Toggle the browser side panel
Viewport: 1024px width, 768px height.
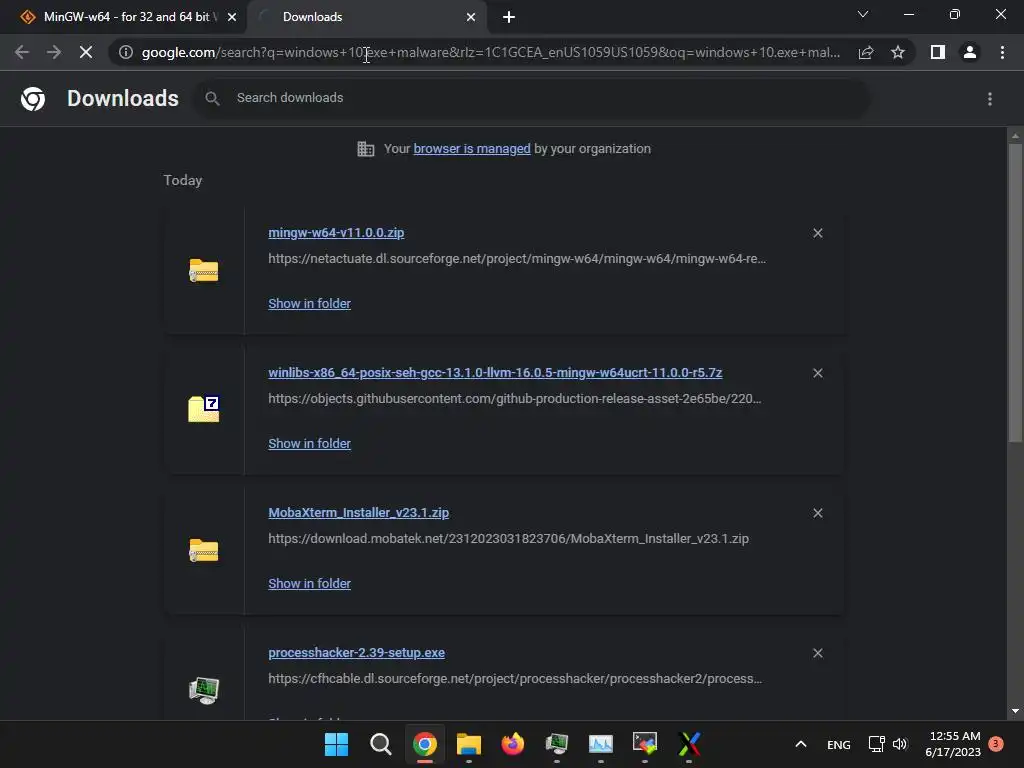click(x=938, y=52)
